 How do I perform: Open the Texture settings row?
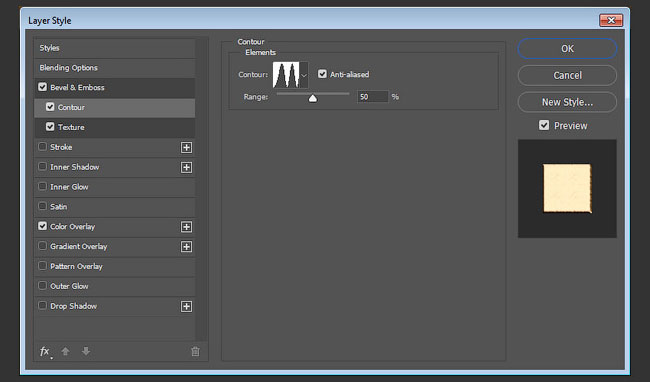click(114, 127)
